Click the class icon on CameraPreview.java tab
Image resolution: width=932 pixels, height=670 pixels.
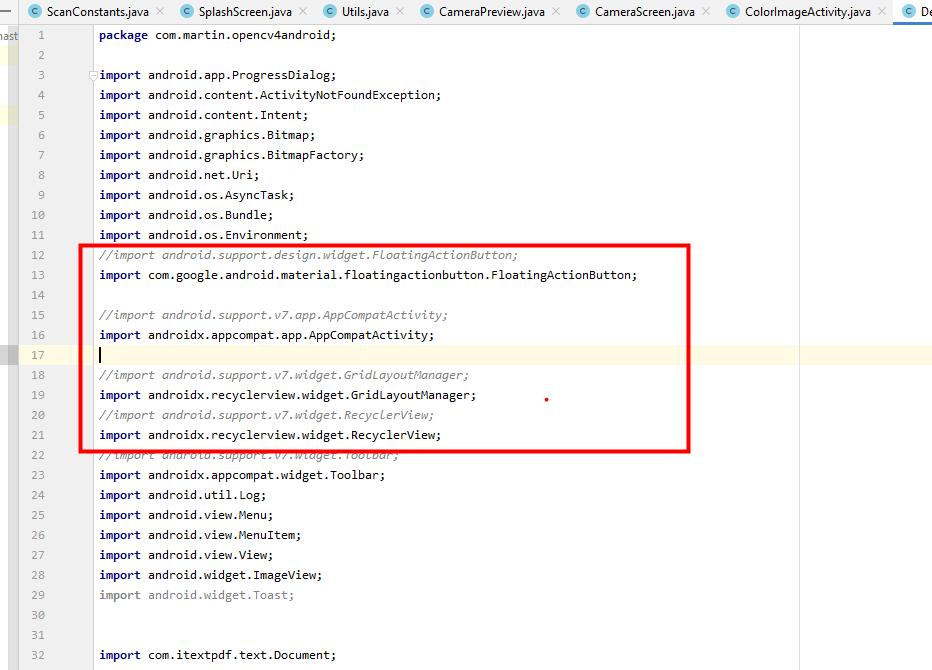click(427, 11)
